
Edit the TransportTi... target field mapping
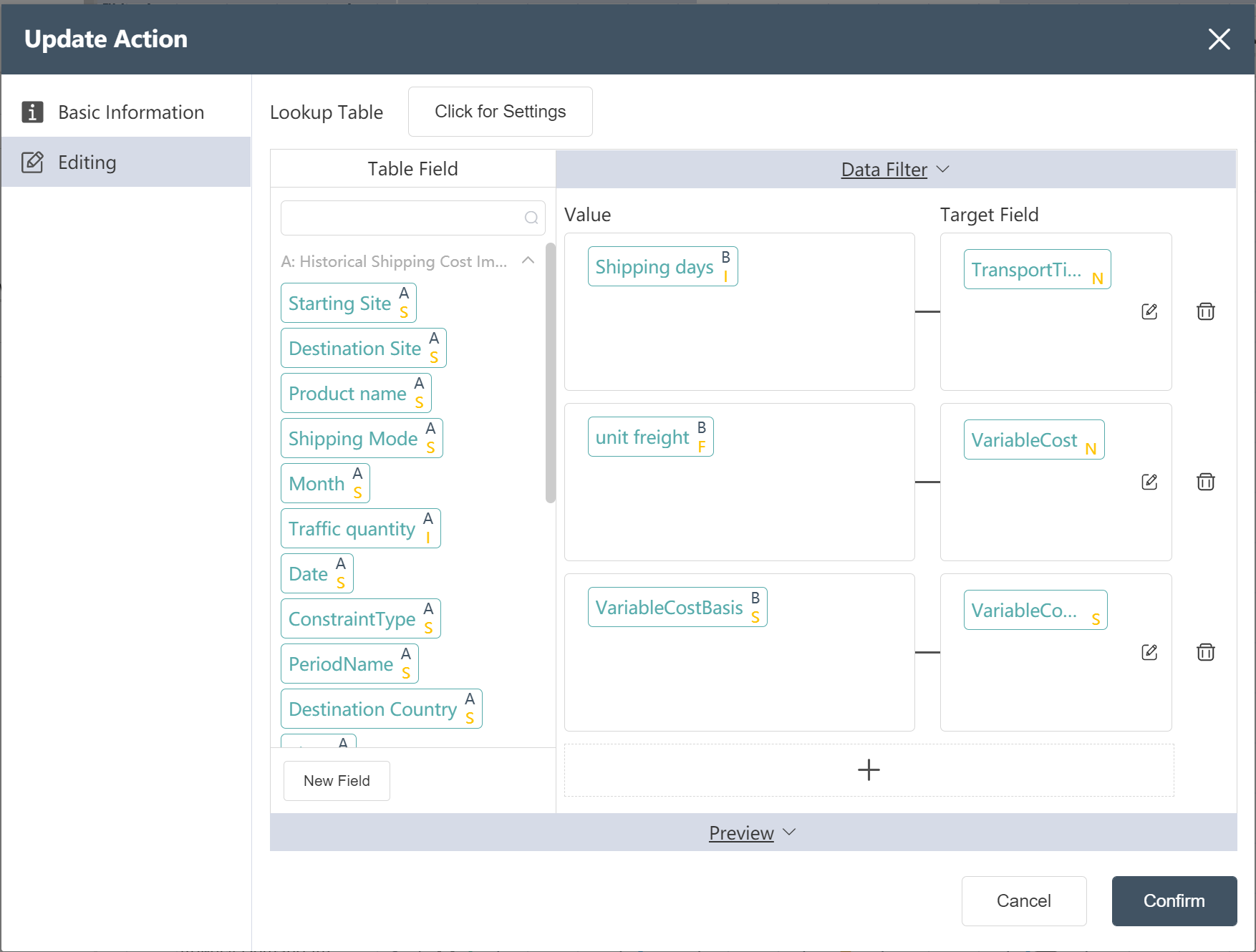[x=1149, y=311]
